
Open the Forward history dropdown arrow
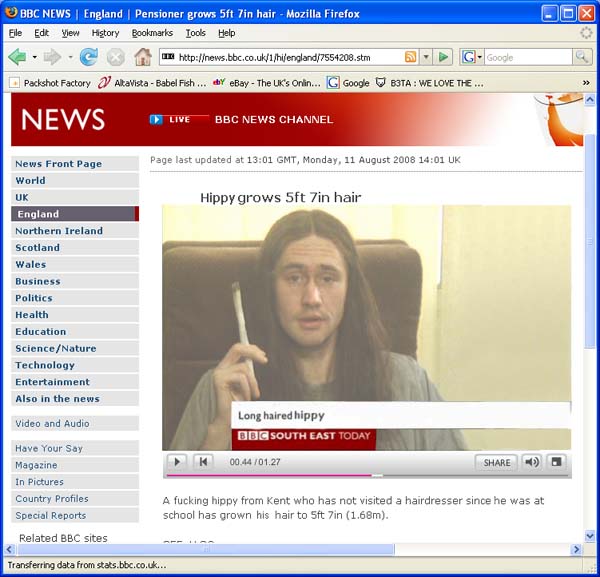[70, 58]
